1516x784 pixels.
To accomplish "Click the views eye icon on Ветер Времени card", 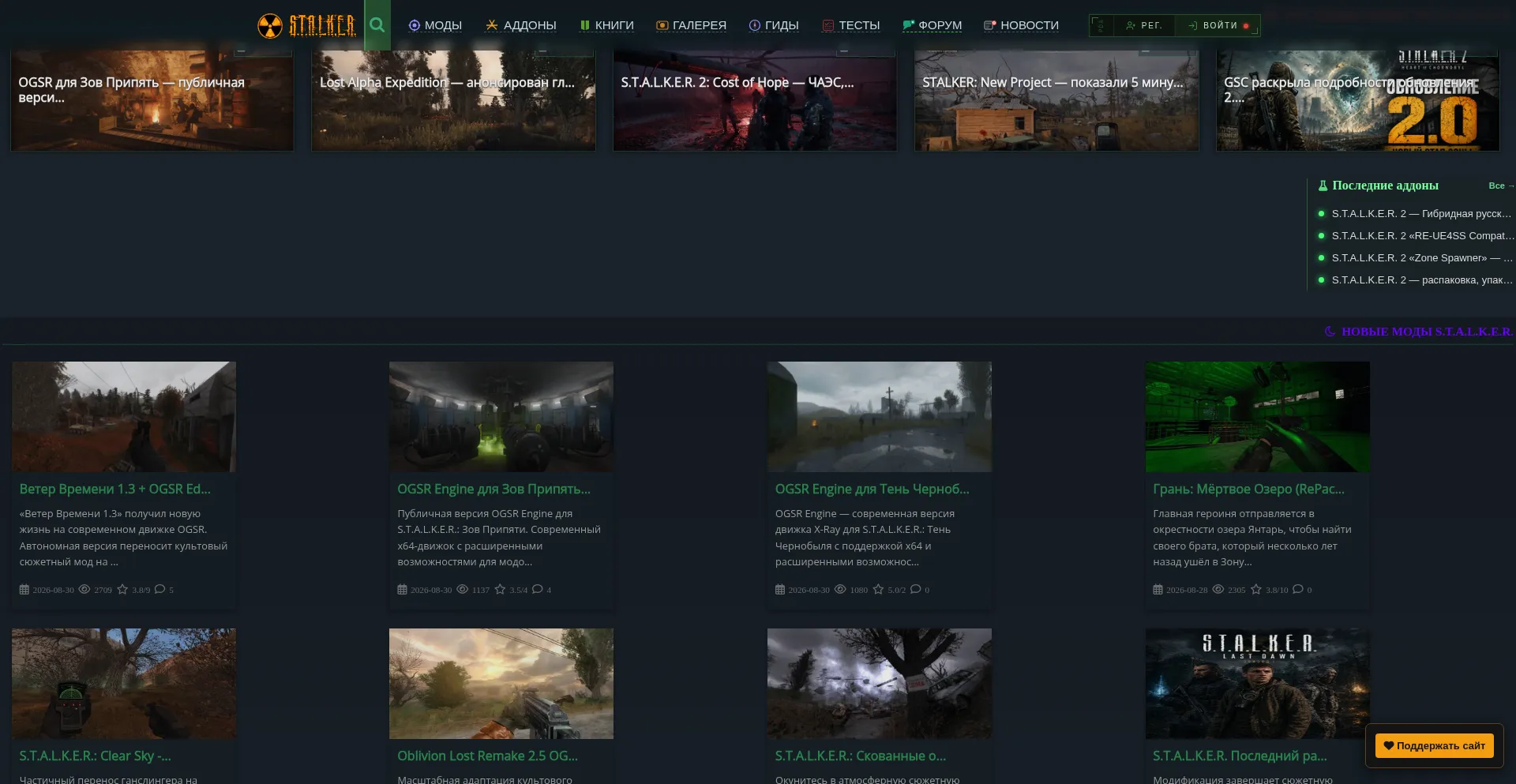I will [x=84, y=589].
